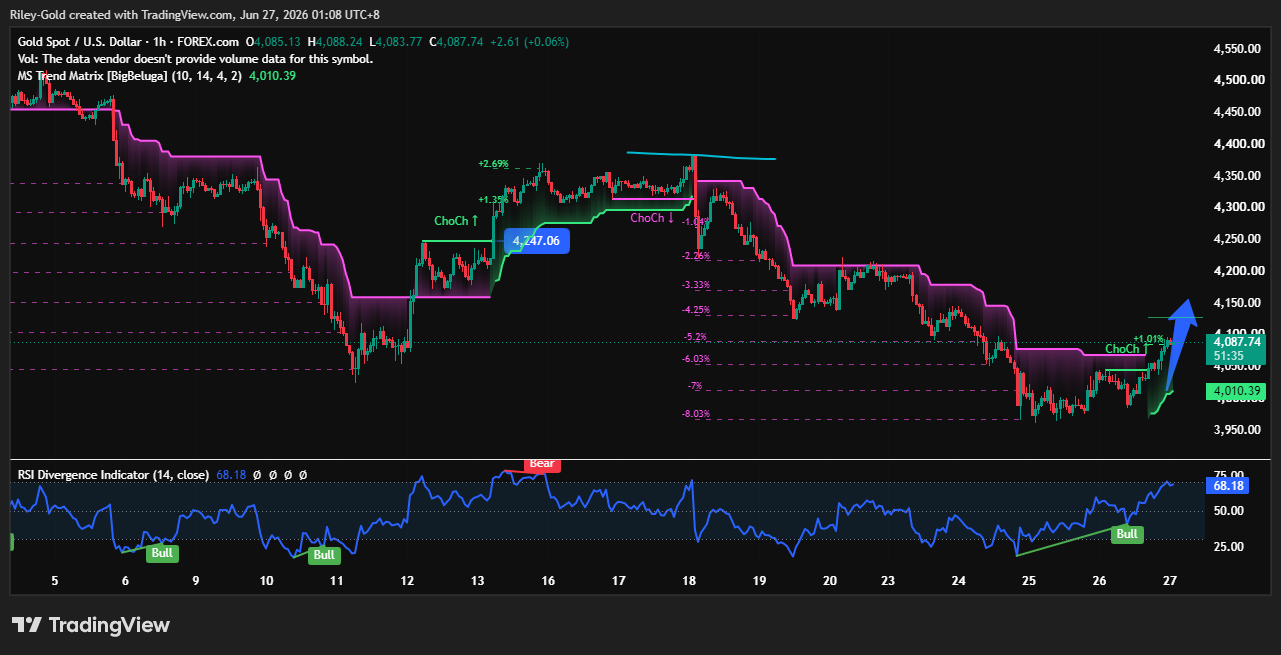The image size is (1281, 655).
Task: Click the -7% level label
Action: click(x=695, y=385)
